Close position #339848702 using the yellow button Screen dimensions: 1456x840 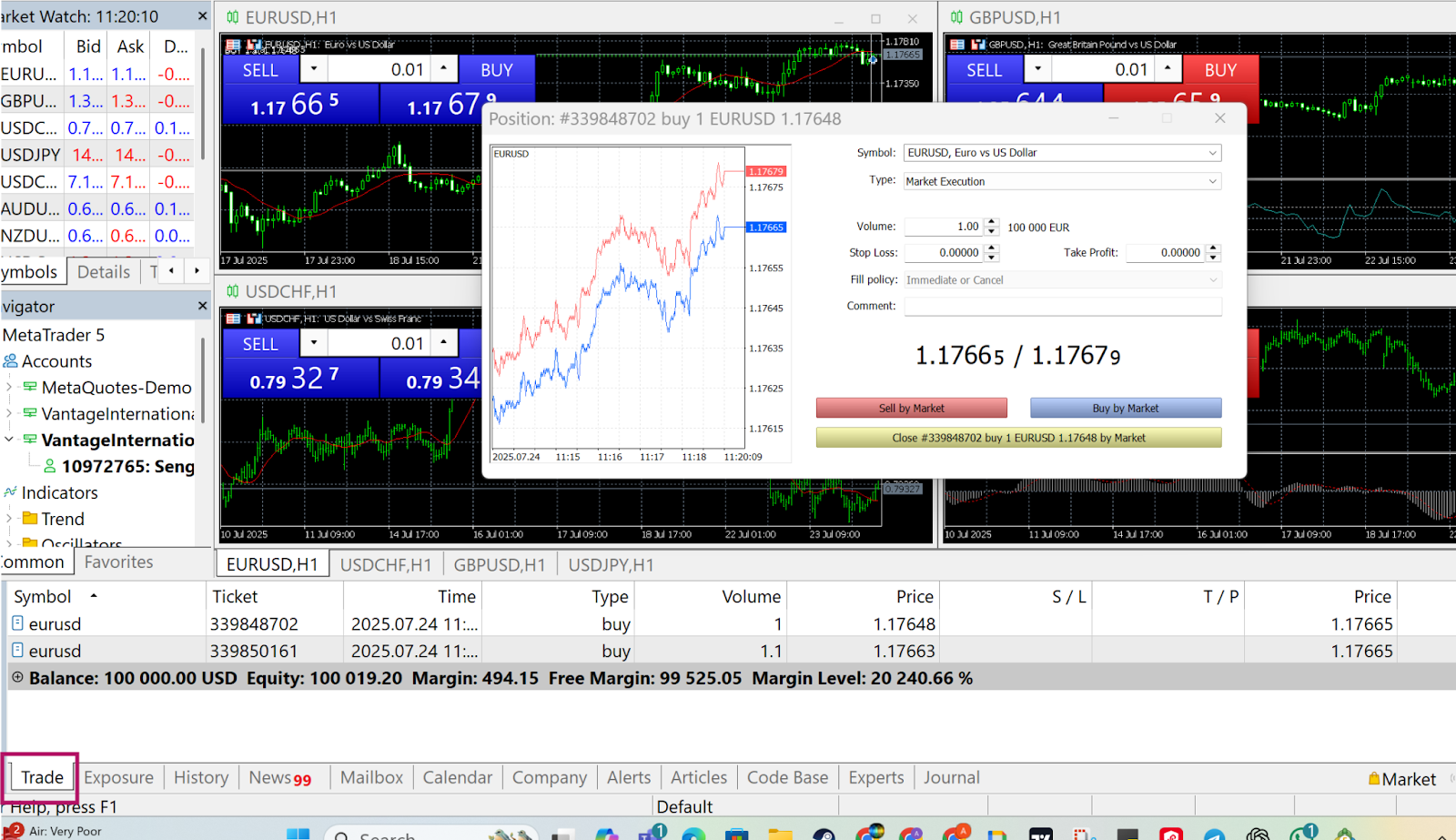pyautogui.click(x=1018, y=437)
